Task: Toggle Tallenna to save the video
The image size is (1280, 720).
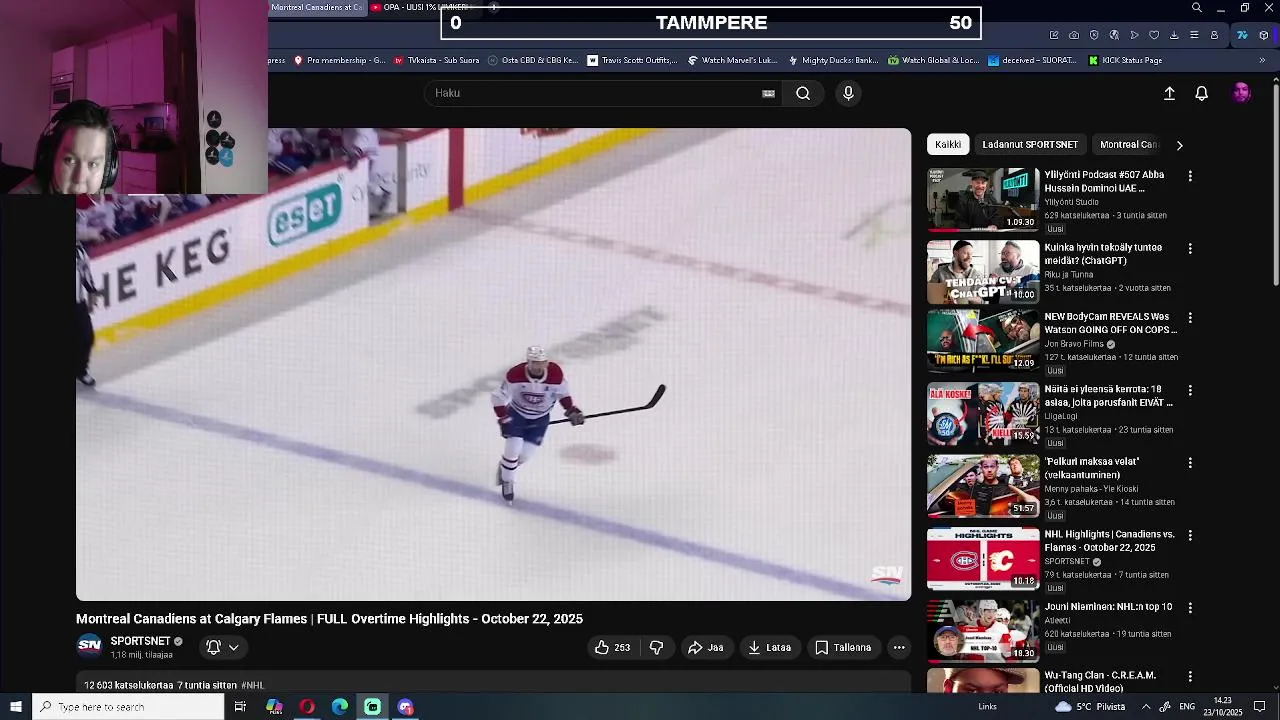Action: point(843,647)
